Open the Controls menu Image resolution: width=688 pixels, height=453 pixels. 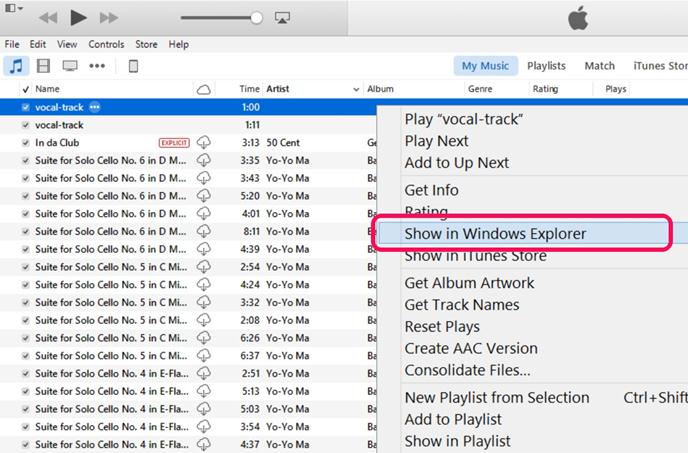point(106,44)
